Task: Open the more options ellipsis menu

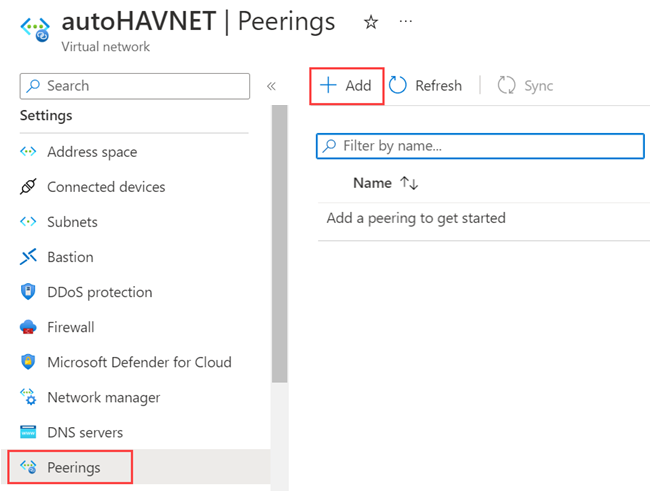Action: 405,22
